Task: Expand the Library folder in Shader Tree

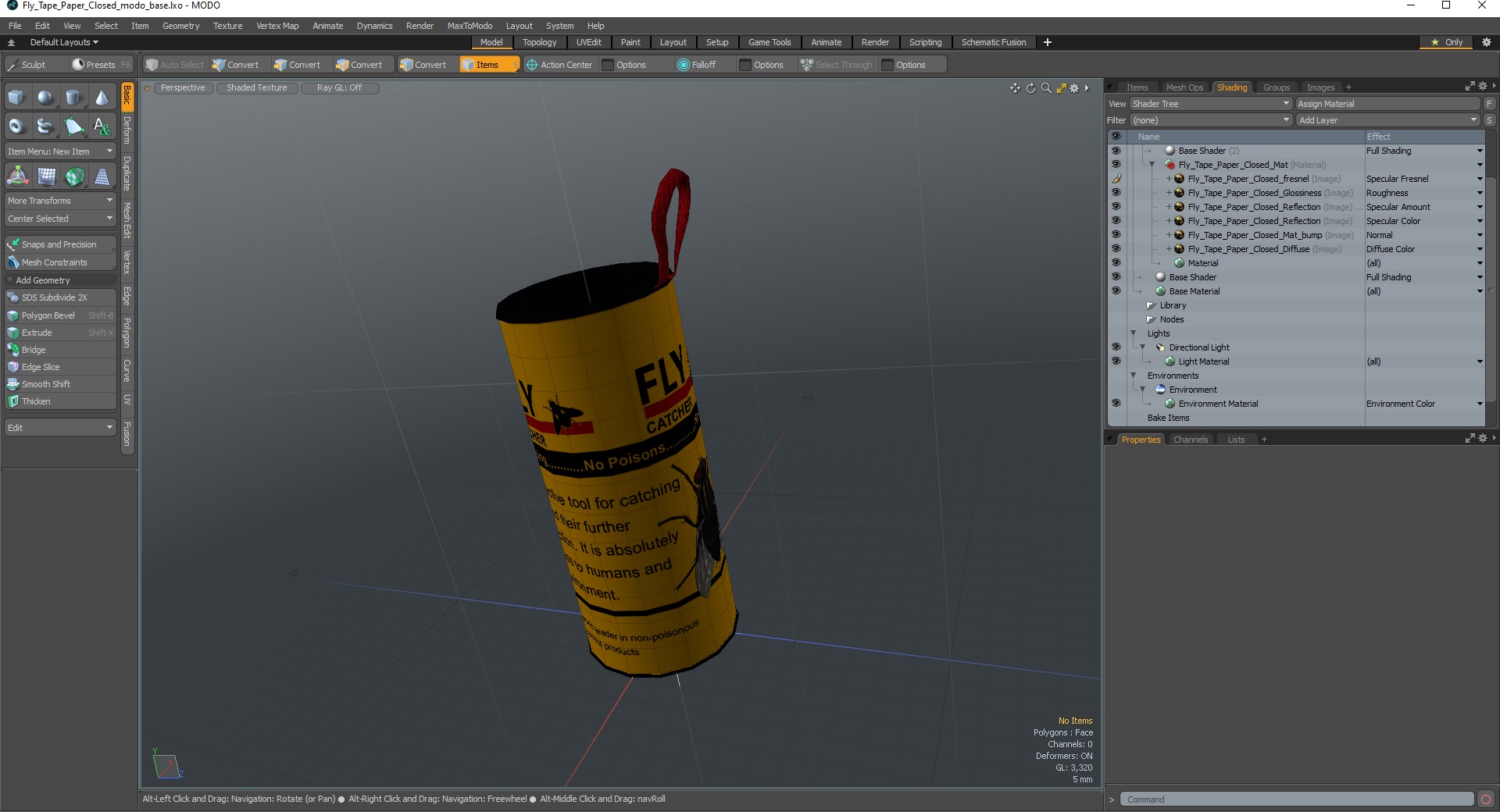Action: point(1151,305)
